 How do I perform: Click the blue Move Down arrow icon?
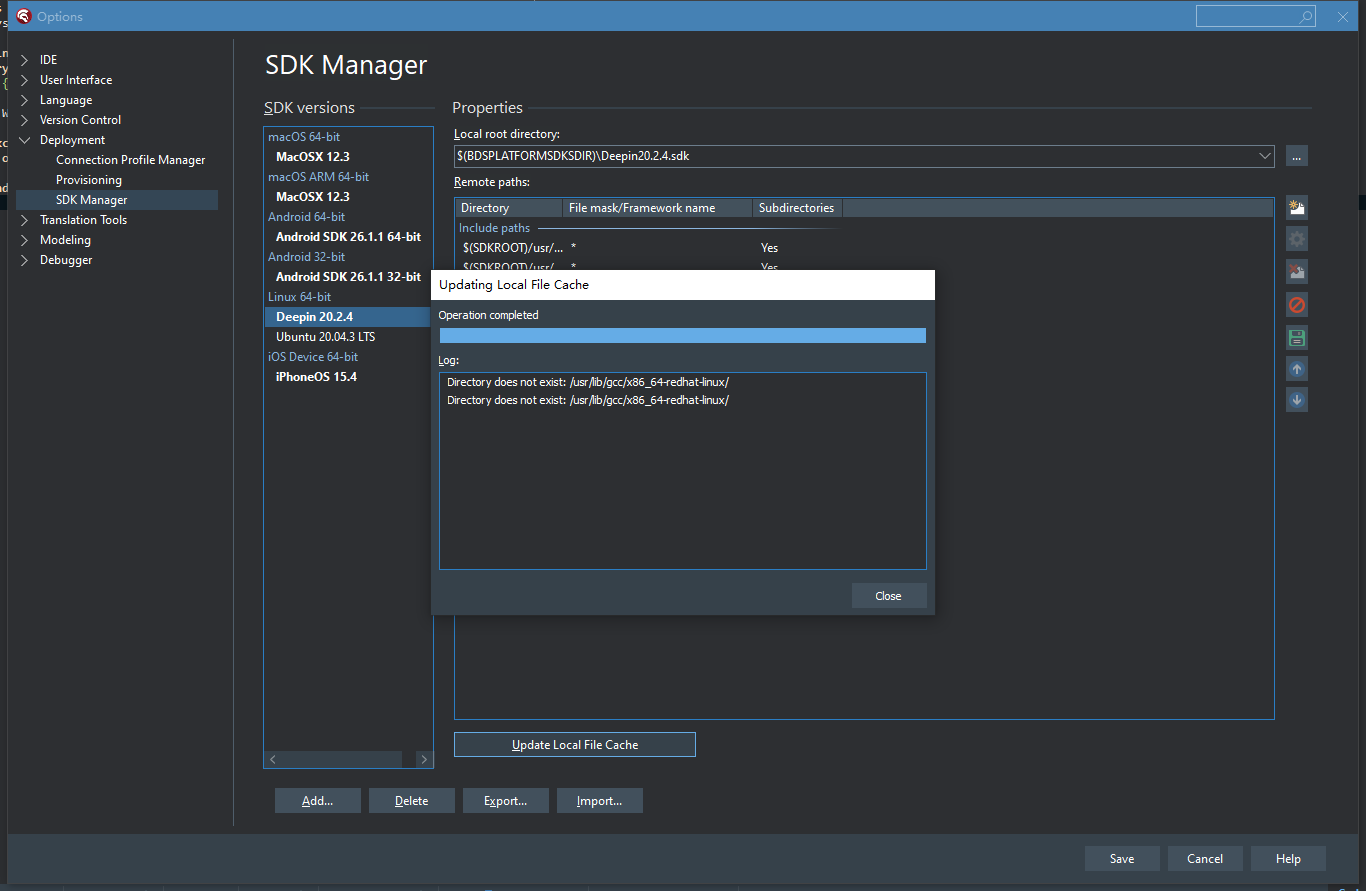pyautogui.click(x=1297, y=400)
